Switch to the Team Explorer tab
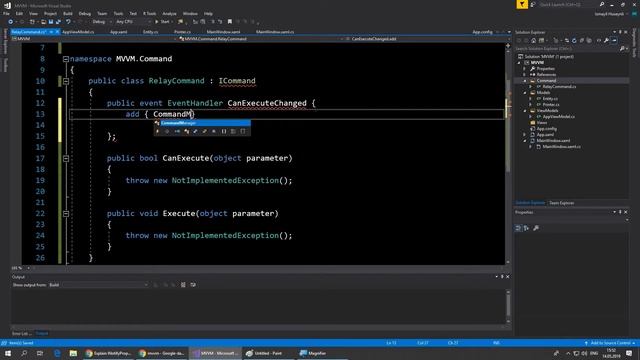Image resolution: width=640 pixels, height=360 pixels. click(x=561, y=203)
